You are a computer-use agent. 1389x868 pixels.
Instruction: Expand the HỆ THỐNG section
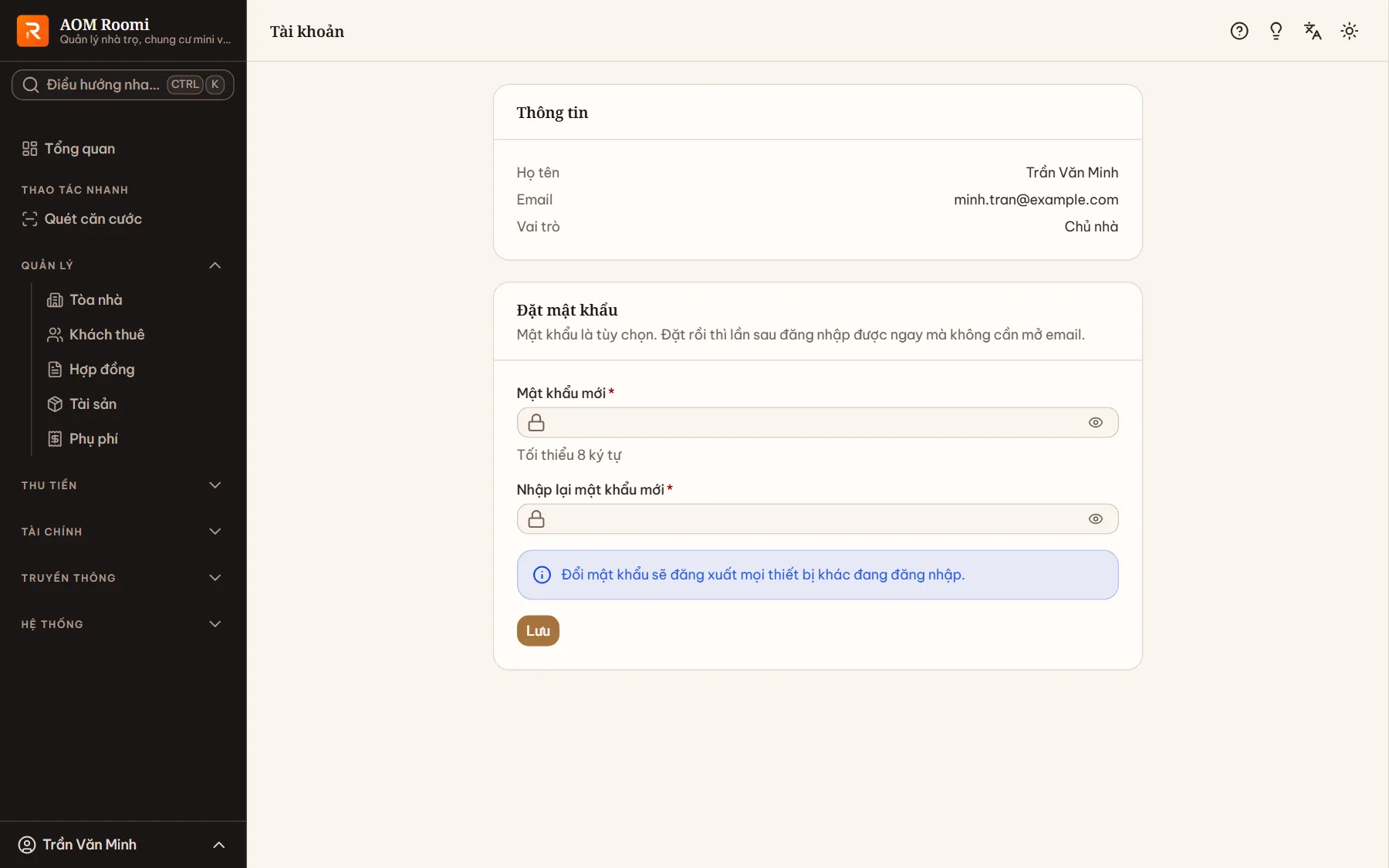point(215,624)
